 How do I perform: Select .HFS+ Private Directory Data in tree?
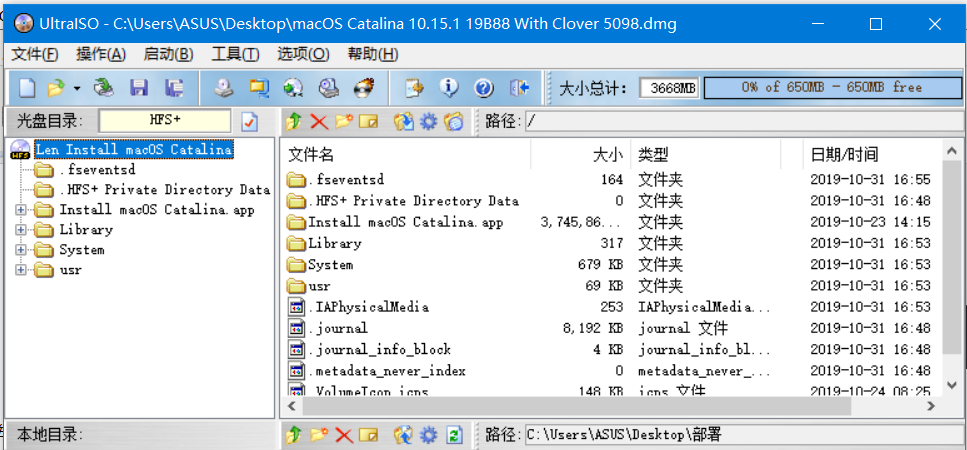(x=165, y=190)
